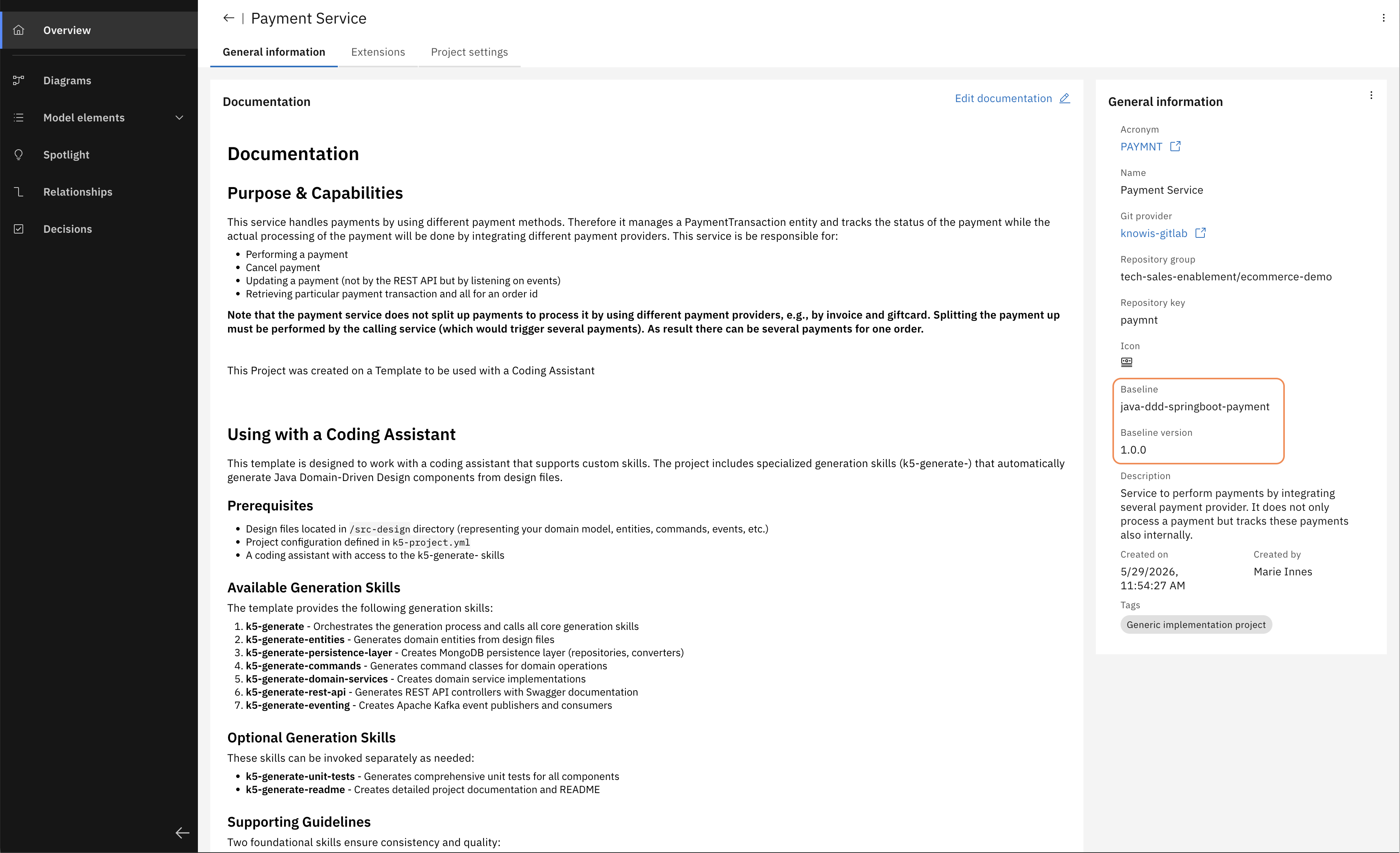The image size is (1400, 853).
Task: Click the payment project icon under Icon
Action: [x=1126, y=362]
